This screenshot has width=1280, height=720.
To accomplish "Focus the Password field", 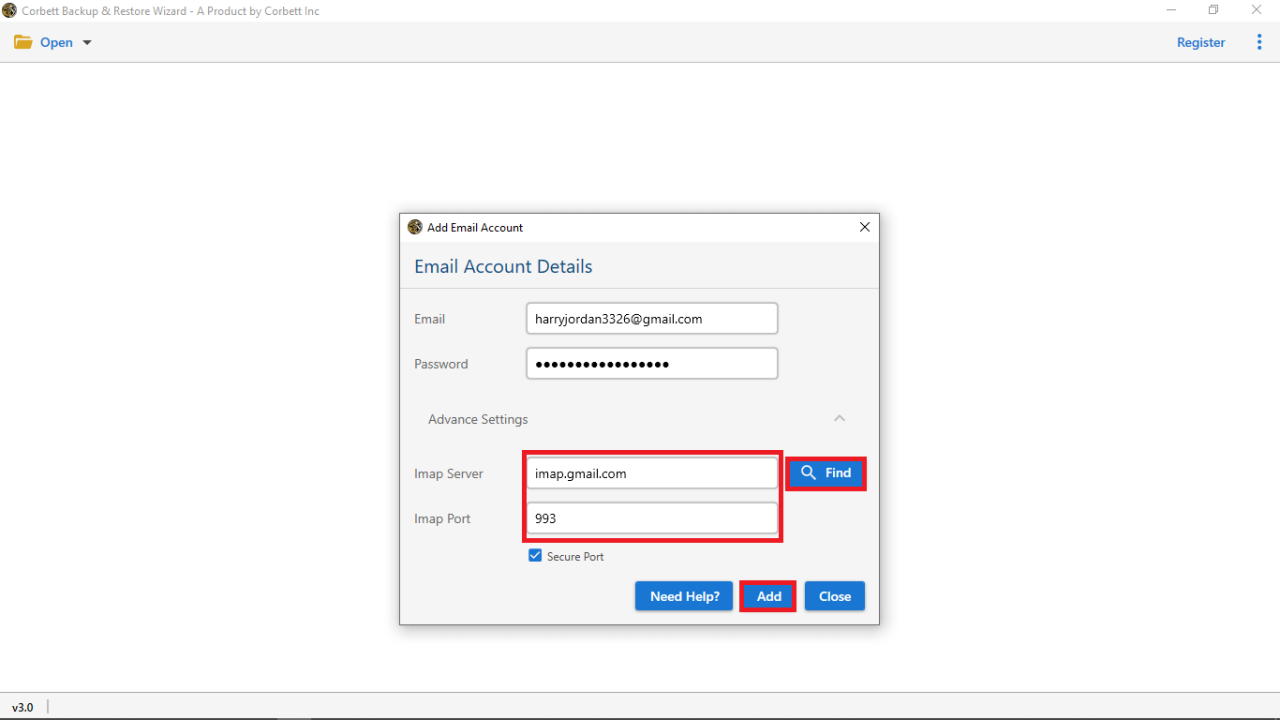I will coord(652,364).
